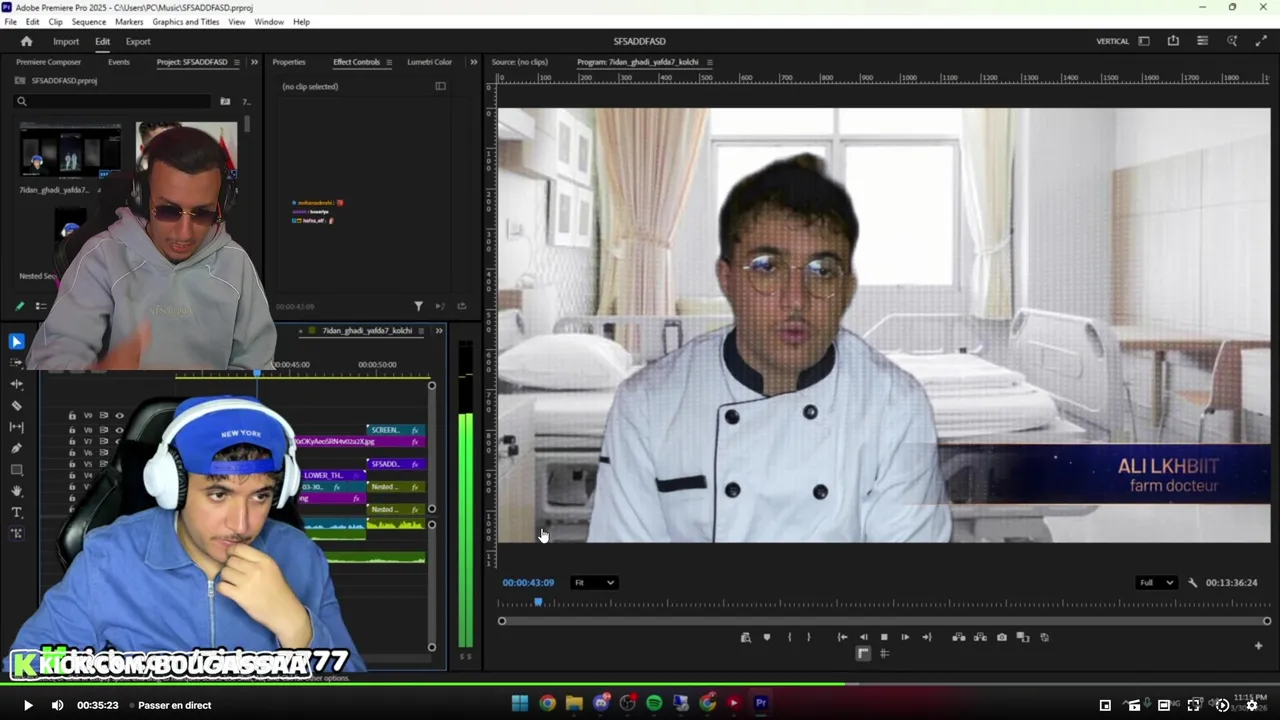The height and width of the screenshot is (720, 1280).
Task: Open the Graphics and Titles menu
Action: [x=186, y=21]
